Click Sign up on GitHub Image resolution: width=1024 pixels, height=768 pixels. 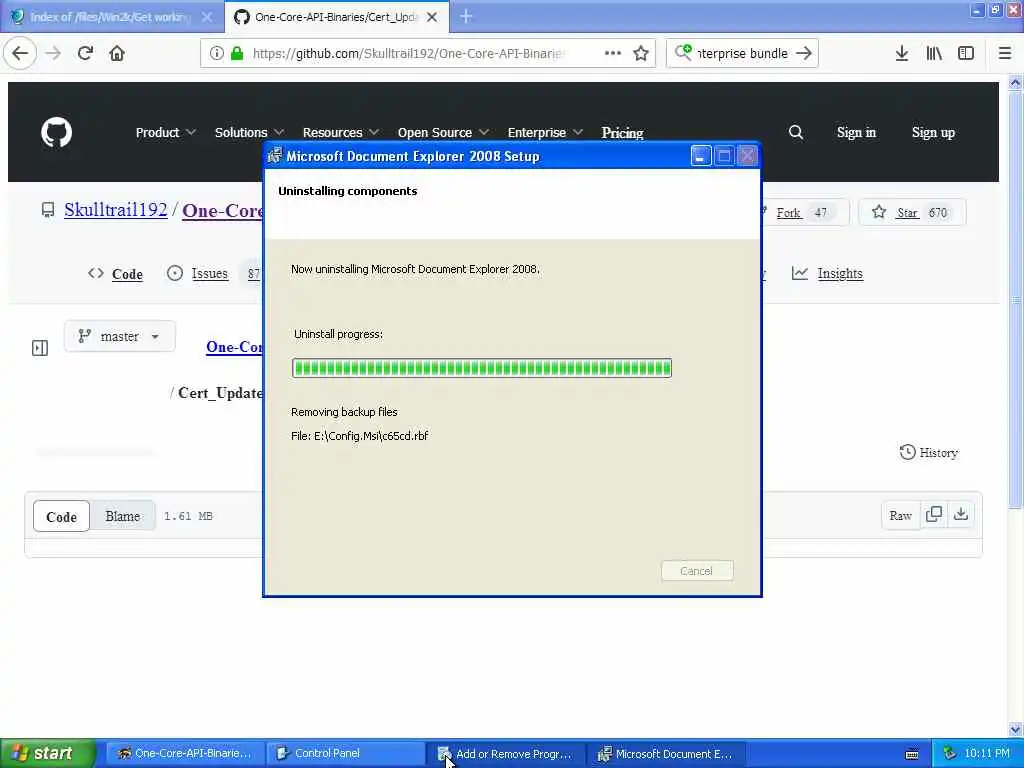click(933, 132)
